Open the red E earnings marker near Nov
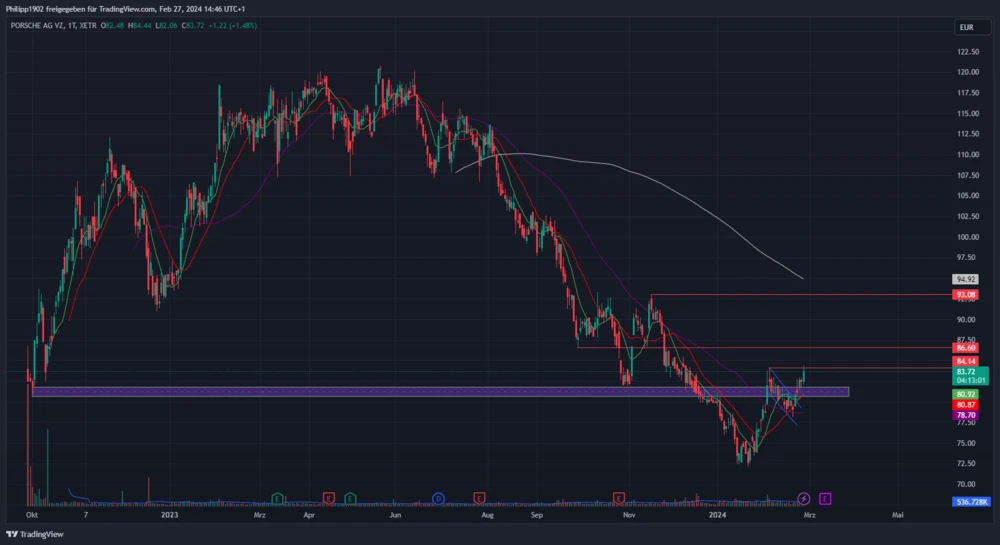The image size is (1000, 545). pos(619,498)
